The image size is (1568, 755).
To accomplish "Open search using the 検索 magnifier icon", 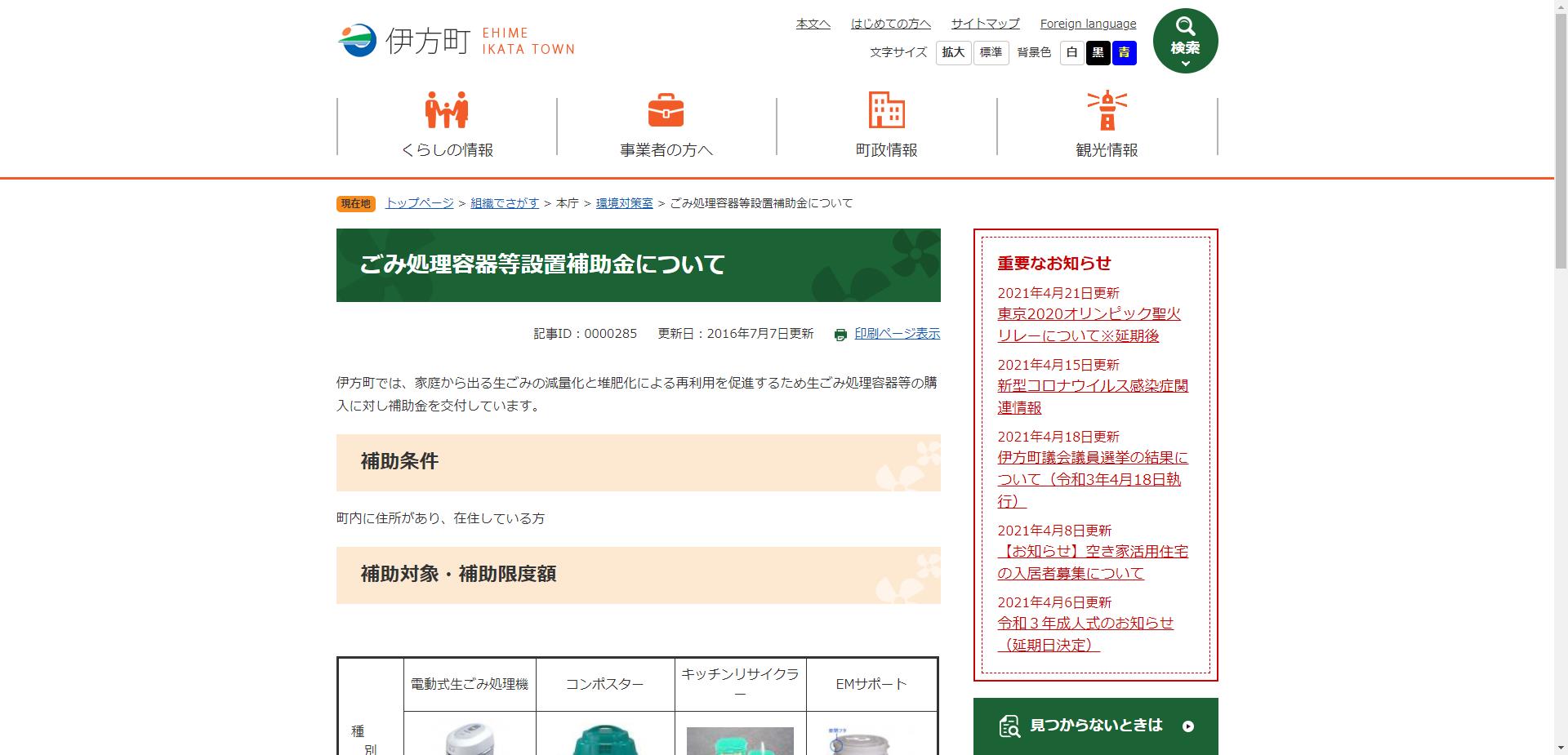I will coord(1184,26).
